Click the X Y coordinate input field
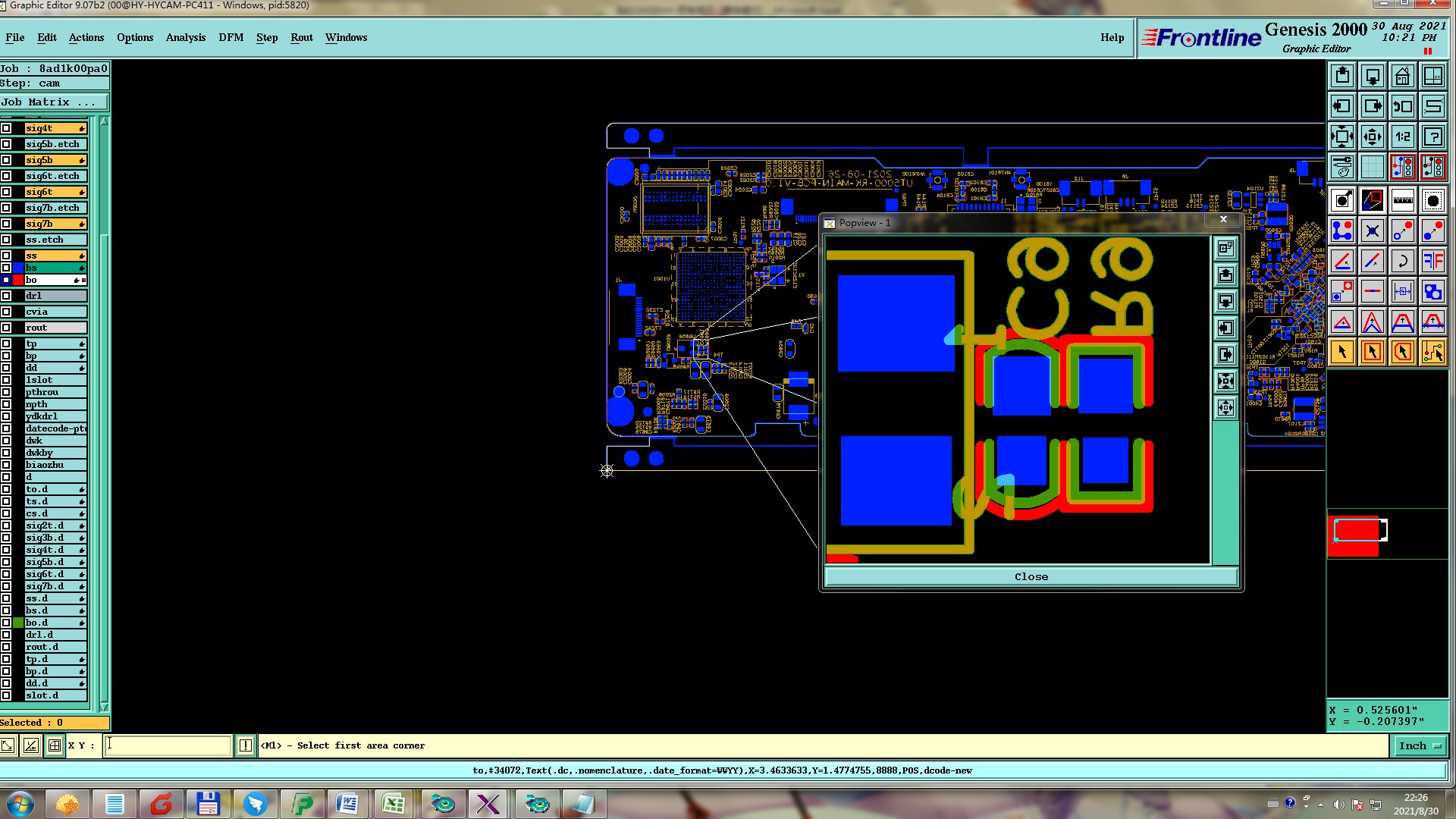Image resolution: width=1456 pixels, height=819 pixels. pos(167,745)
